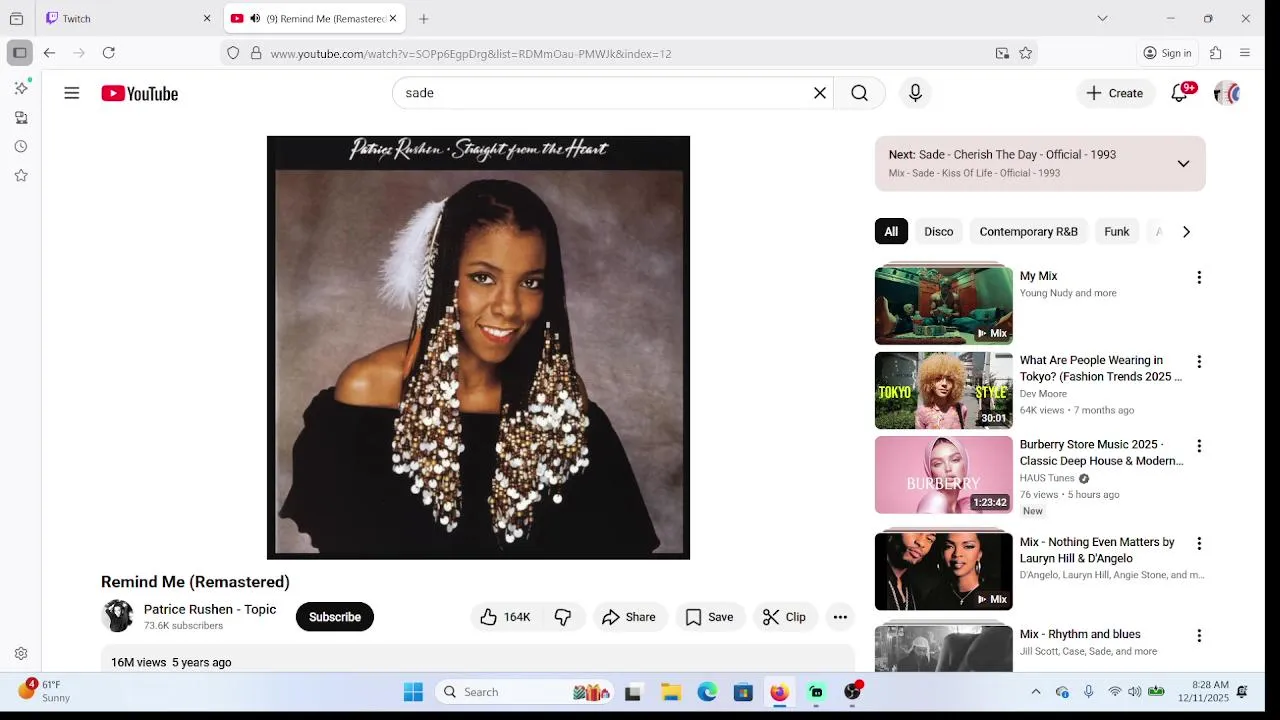The height and width of the screenshot is (720, 1280).
Task: Expand the Next up playlist panel
Action: pos(1183,164)
